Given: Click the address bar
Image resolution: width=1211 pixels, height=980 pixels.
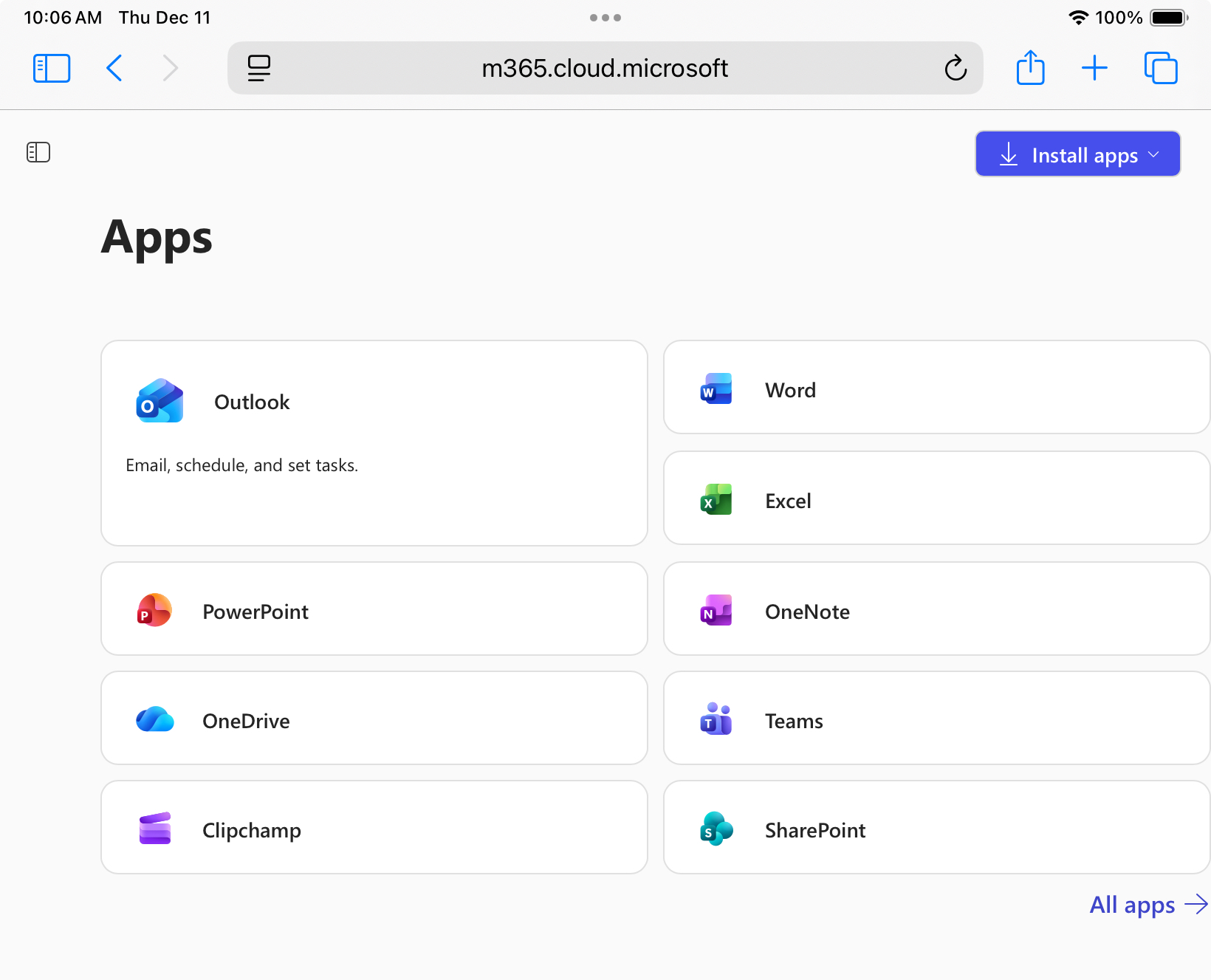Looking at the screenshot, I should pos(605,68).
